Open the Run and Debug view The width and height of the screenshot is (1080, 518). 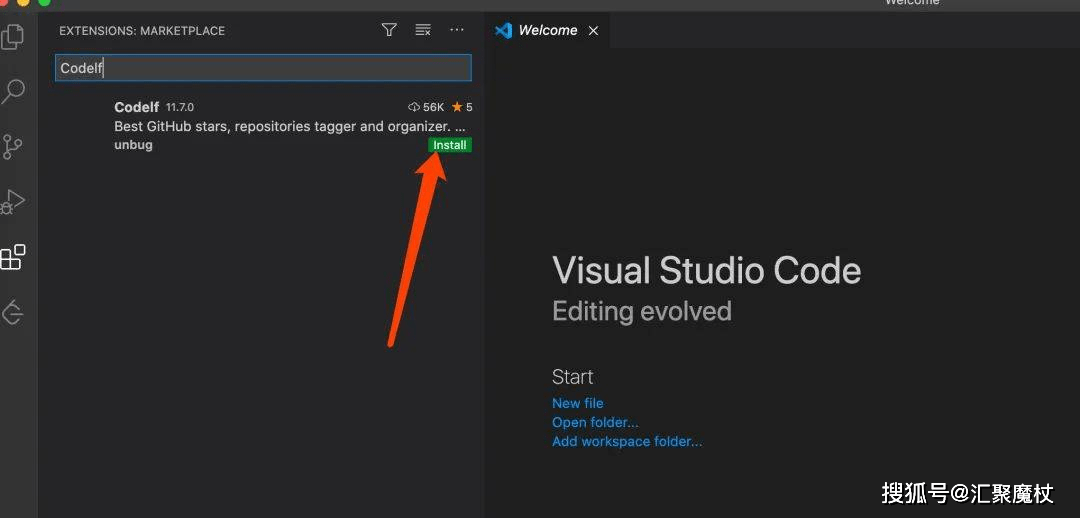[x=12, y=202]
